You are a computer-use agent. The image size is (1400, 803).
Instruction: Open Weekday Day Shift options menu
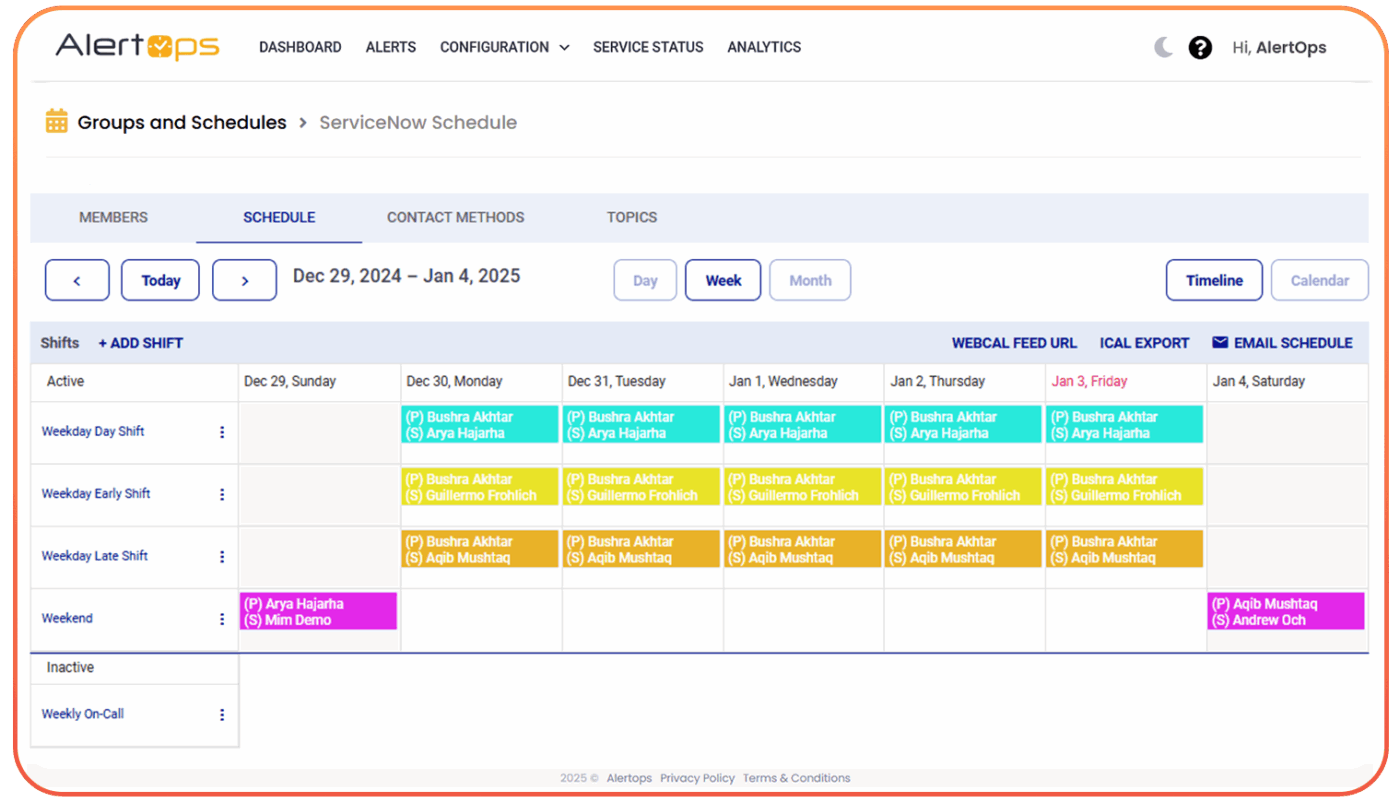[222, 432]
